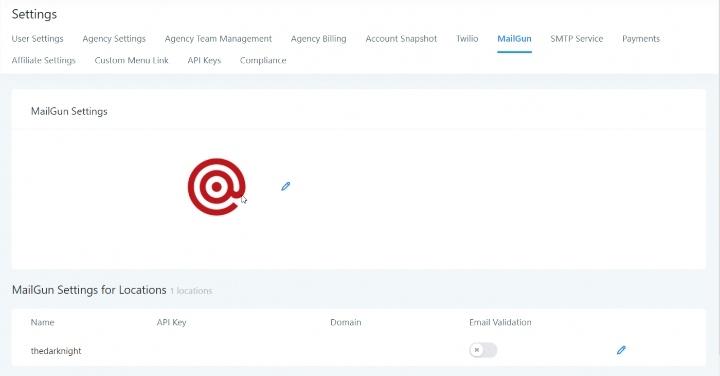Click the Settings page heading
Screen dimensions: 720x376
34,14
